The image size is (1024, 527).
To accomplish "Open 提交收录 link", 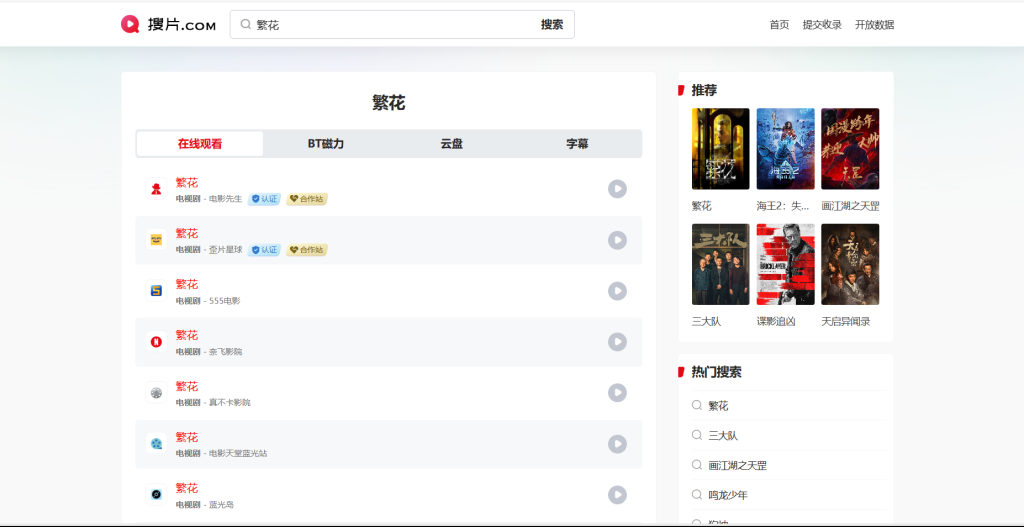I will (822, 25).
